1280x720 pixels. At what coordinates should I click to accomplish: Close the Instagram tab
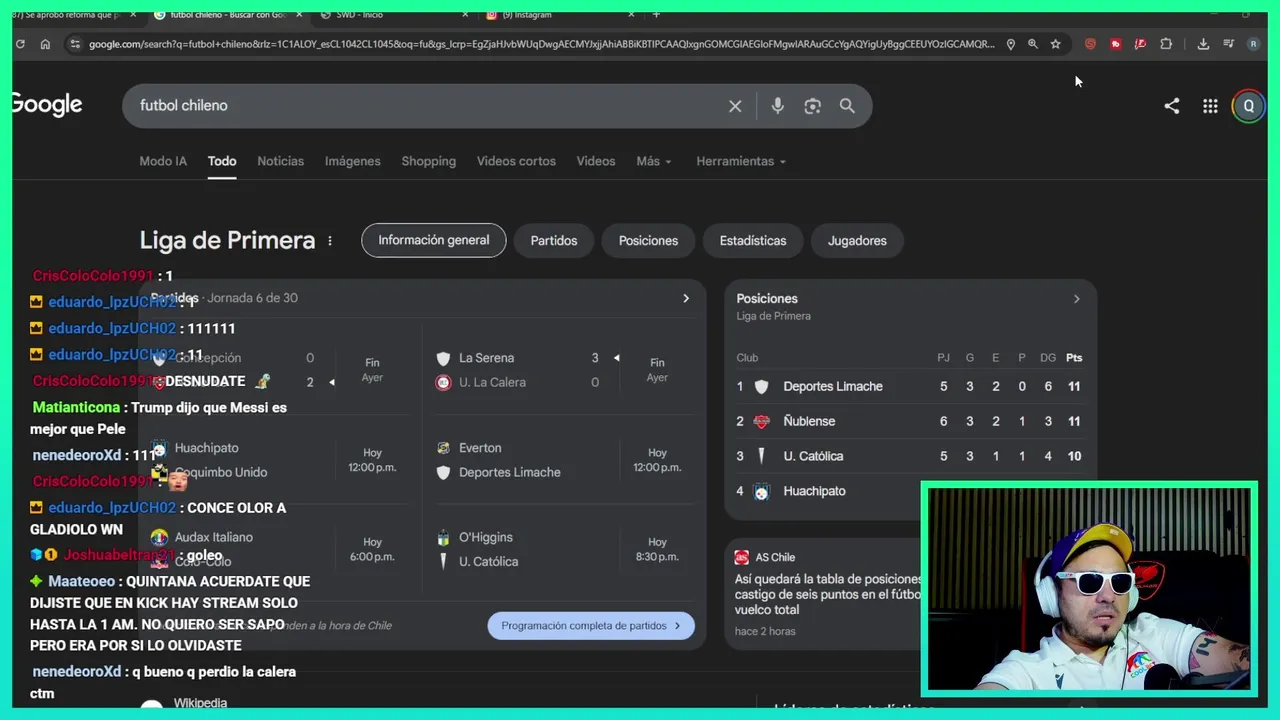point(631,15)
